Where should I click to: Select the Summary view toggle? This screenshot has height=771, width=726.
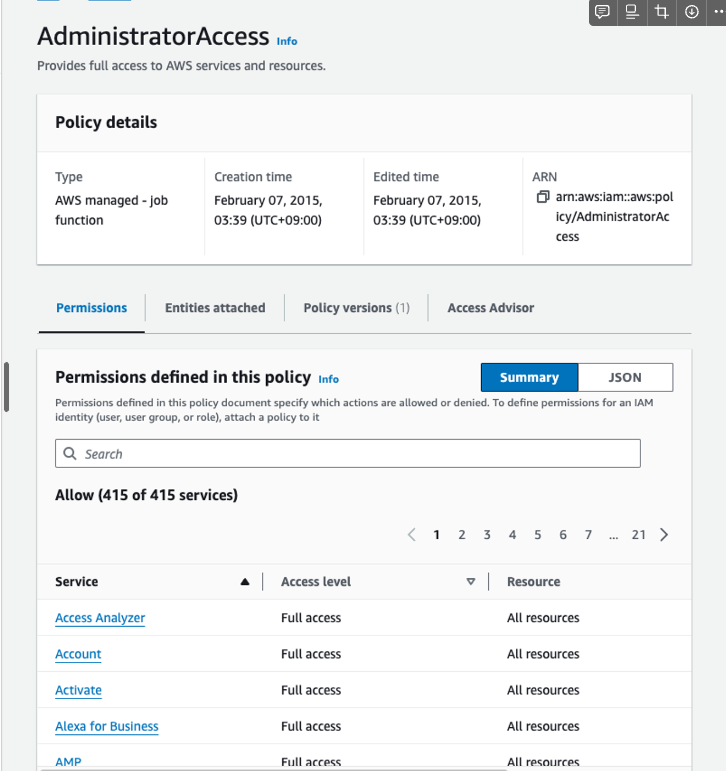pyautogui.click(x=529, y=377)
